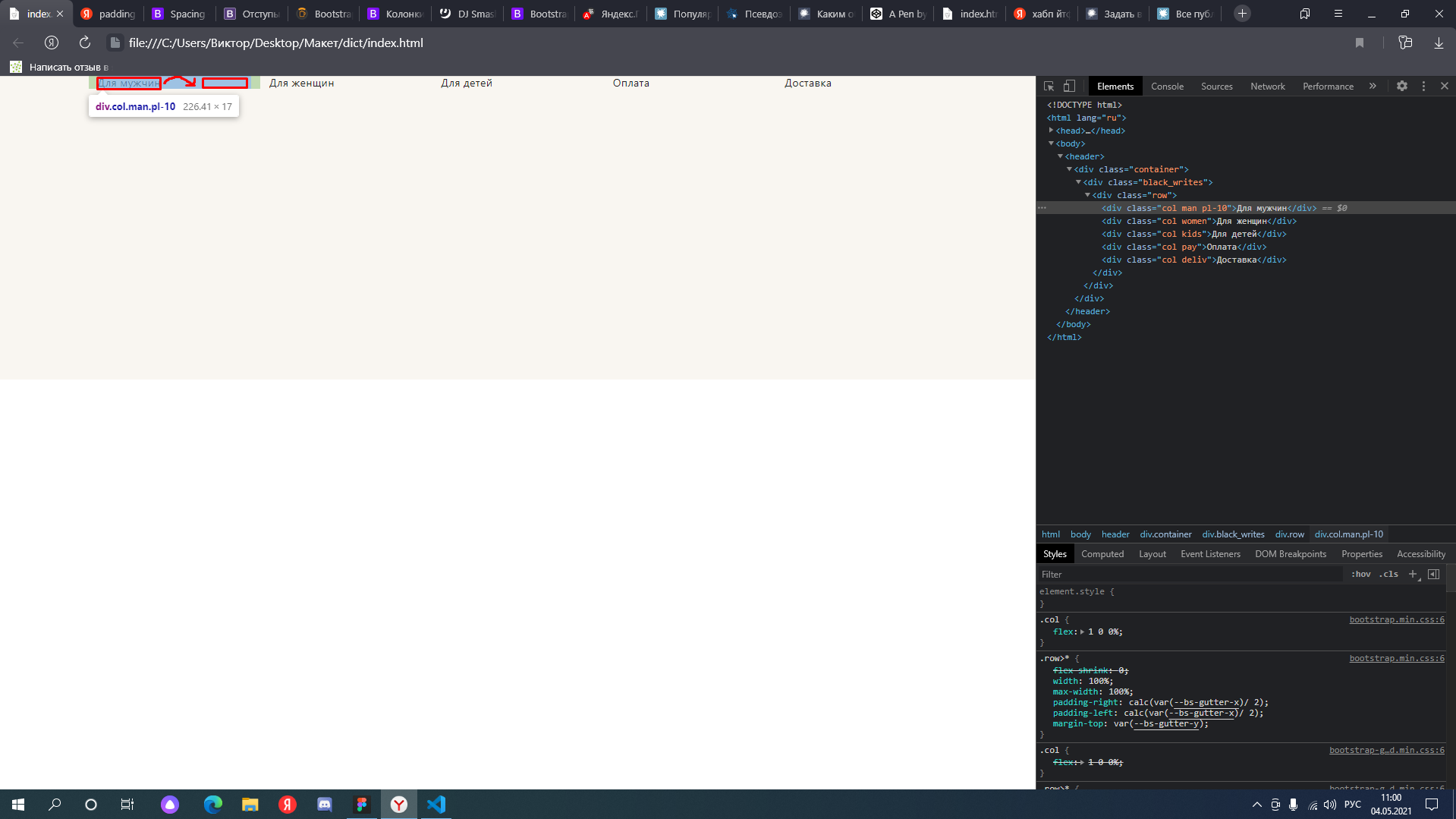Close the DevTools panel
Screen dimensions: 1456x819
click(1445, 87)
